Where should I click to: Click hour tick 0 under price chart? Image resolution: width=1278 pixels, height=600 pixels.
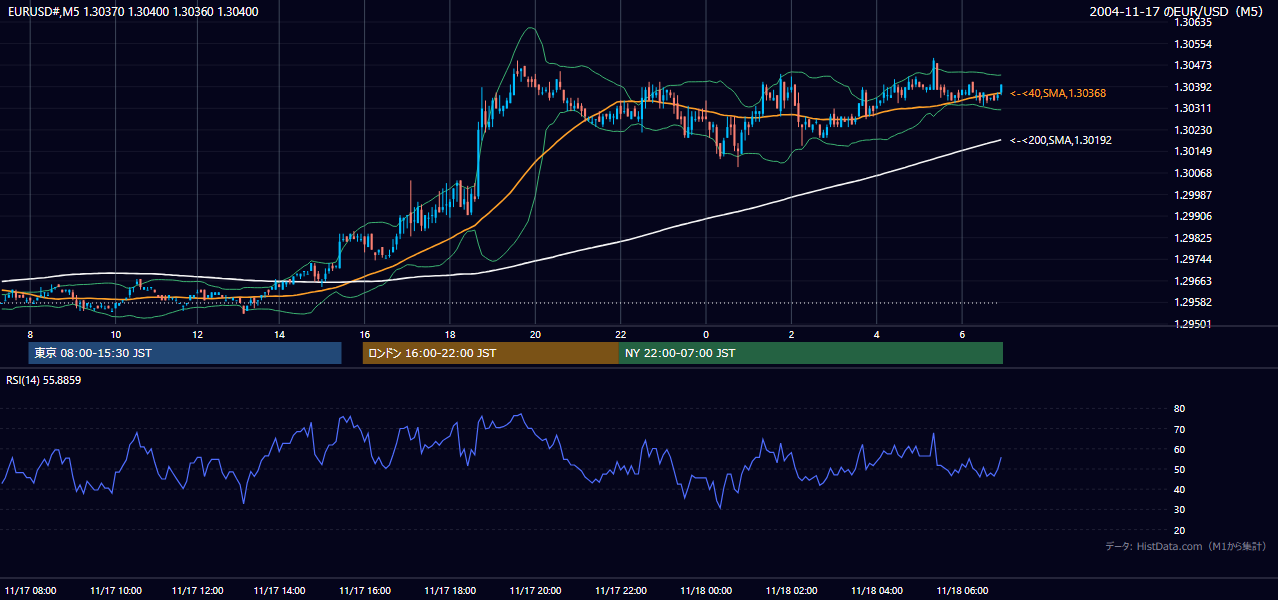click(x=706, y=334)
